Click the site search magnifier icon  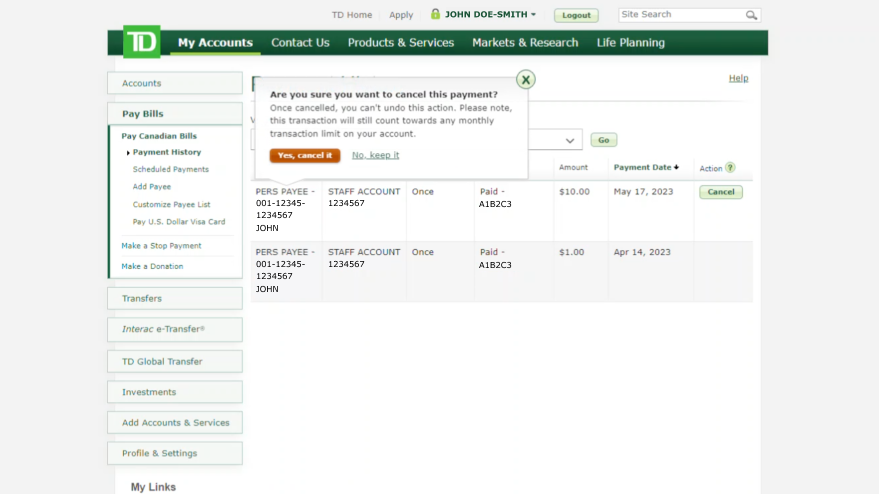(x=751, y=15)
